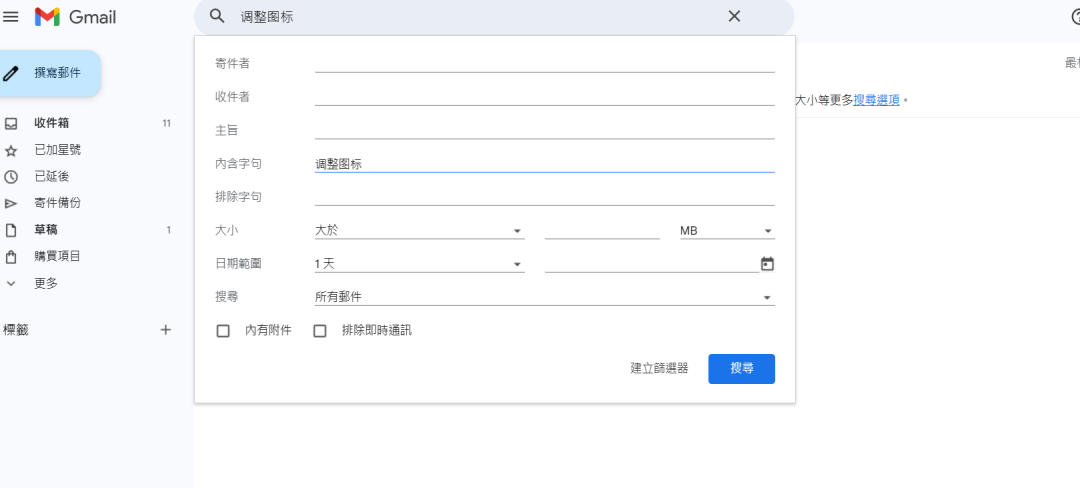Open the 1 天 date range dropdown
Image resolution: width=1080 pixels, height=488 pixels.
419,264
